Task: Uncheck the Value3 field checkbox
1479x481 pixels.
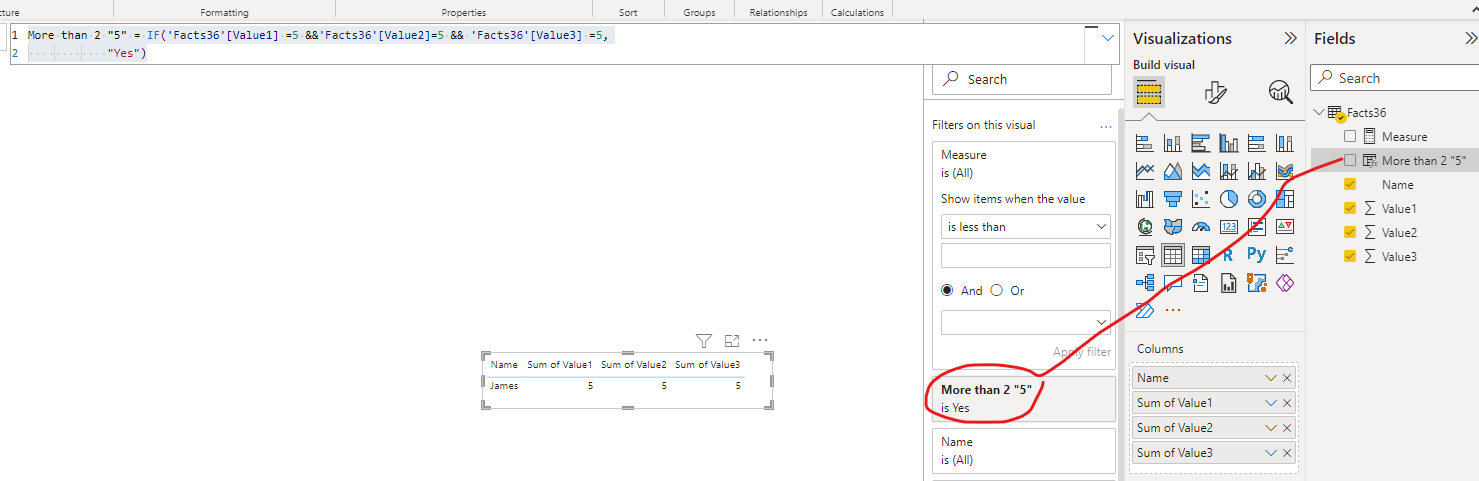Action: pos(1350,256)
